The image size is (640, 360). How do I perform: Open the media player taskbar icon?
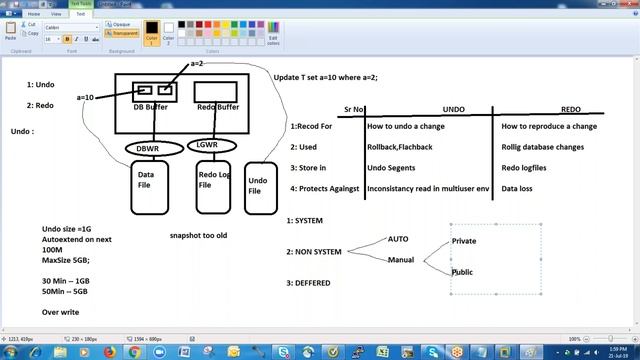[x=84, y=352]
